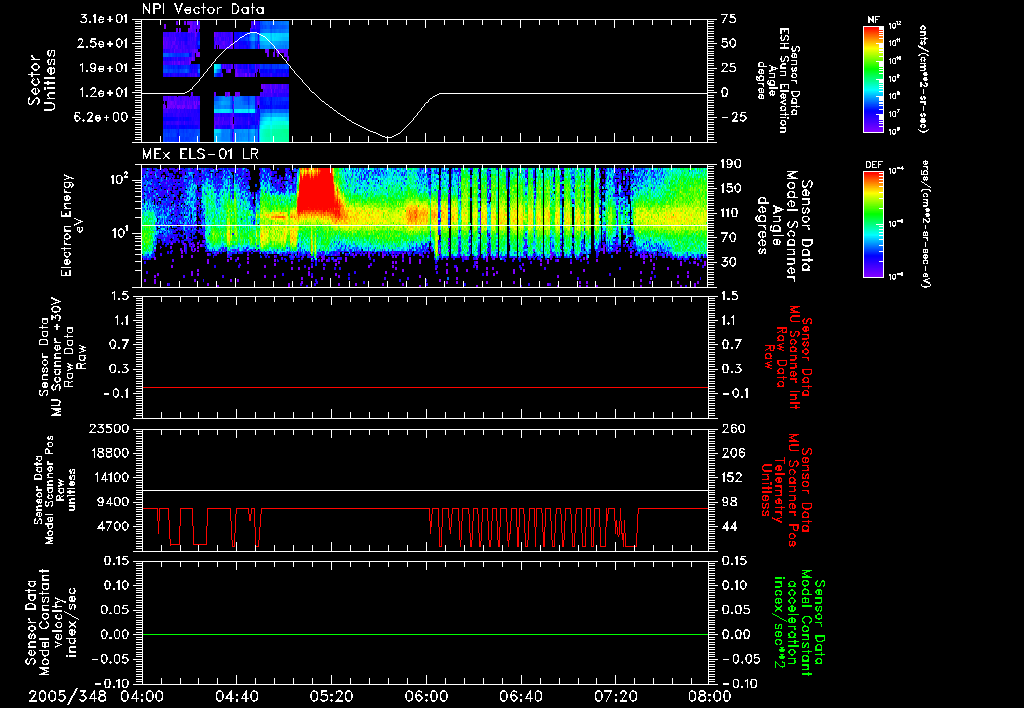This screenshot has height=708, width=1024.
Task: Click the white horizontal line in scanner position panel
Action: (x=425, y=490)
